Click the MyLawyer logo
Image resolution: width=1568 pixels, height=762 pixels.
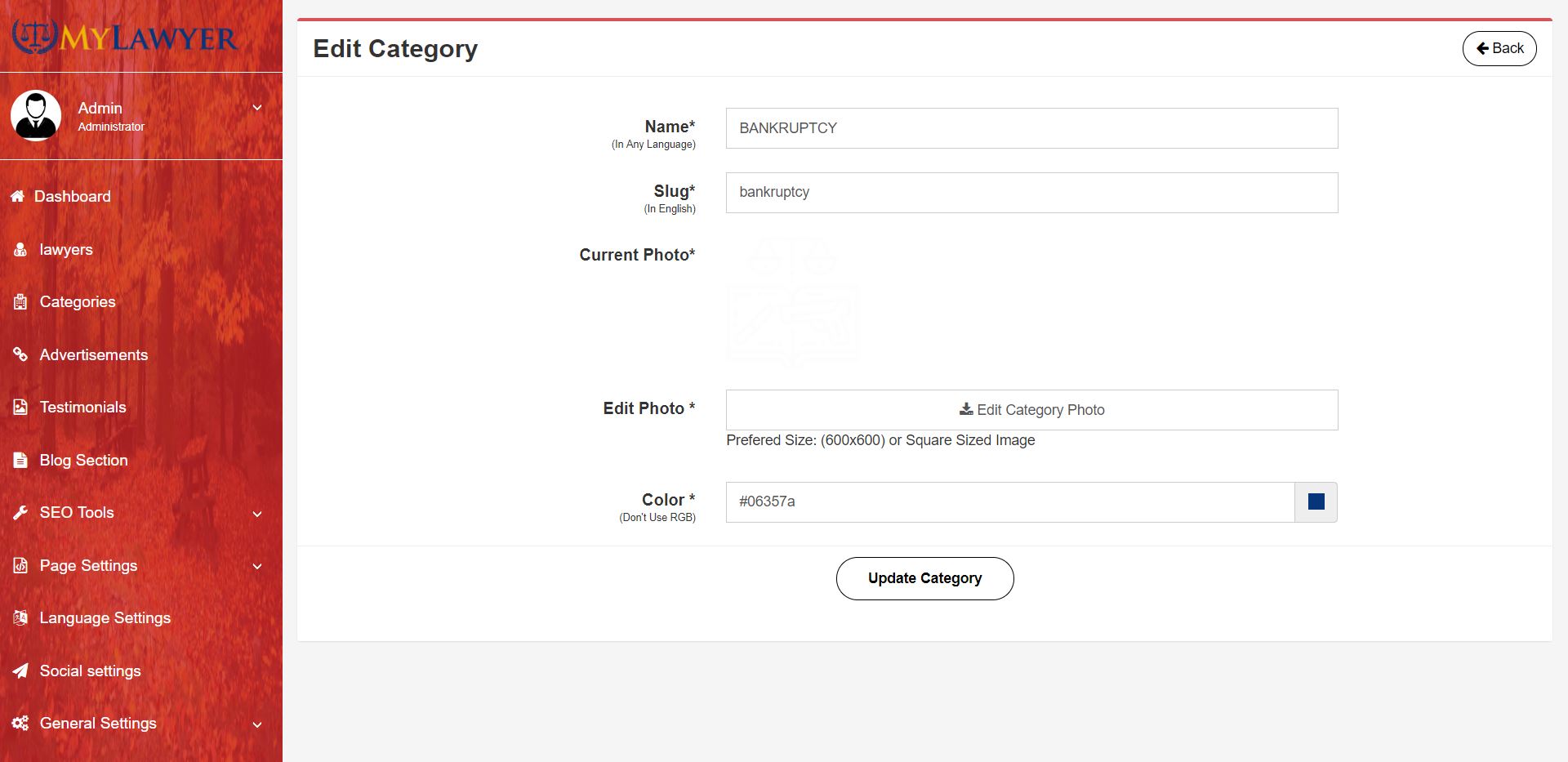click(125, 37)
